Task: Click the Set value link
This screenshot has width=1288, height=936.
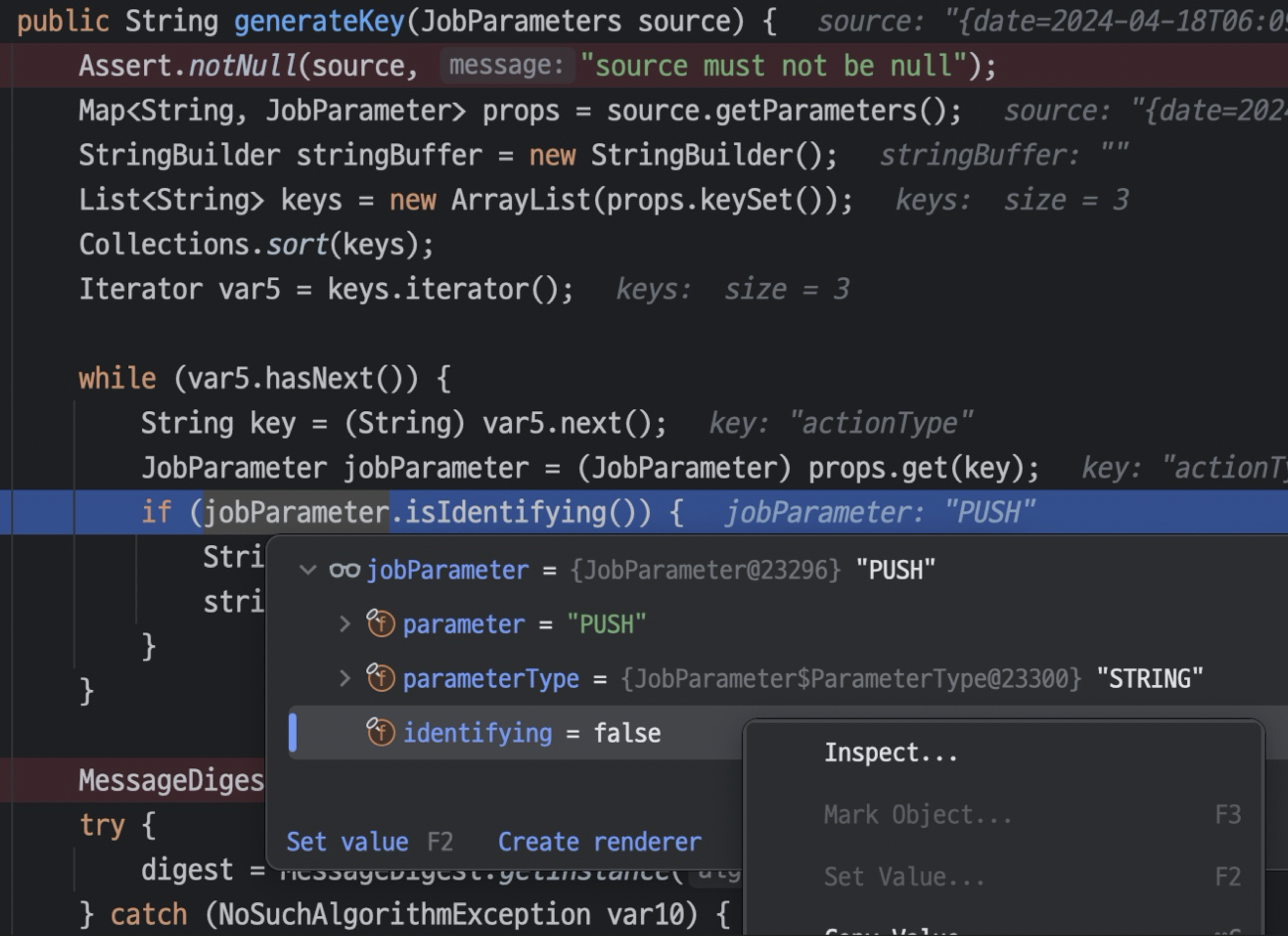Action: click(x=347, y=842)
